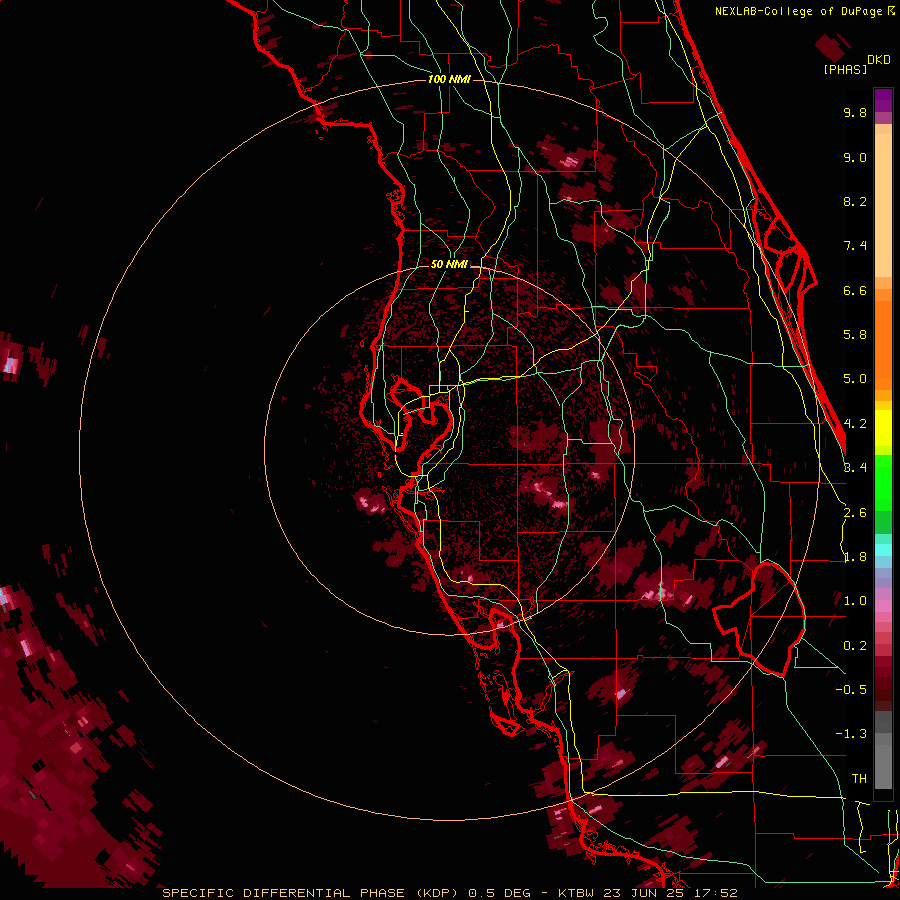Click the 17:52 timestamp in the caption
The image size is (900, 900).
[717, 893]
